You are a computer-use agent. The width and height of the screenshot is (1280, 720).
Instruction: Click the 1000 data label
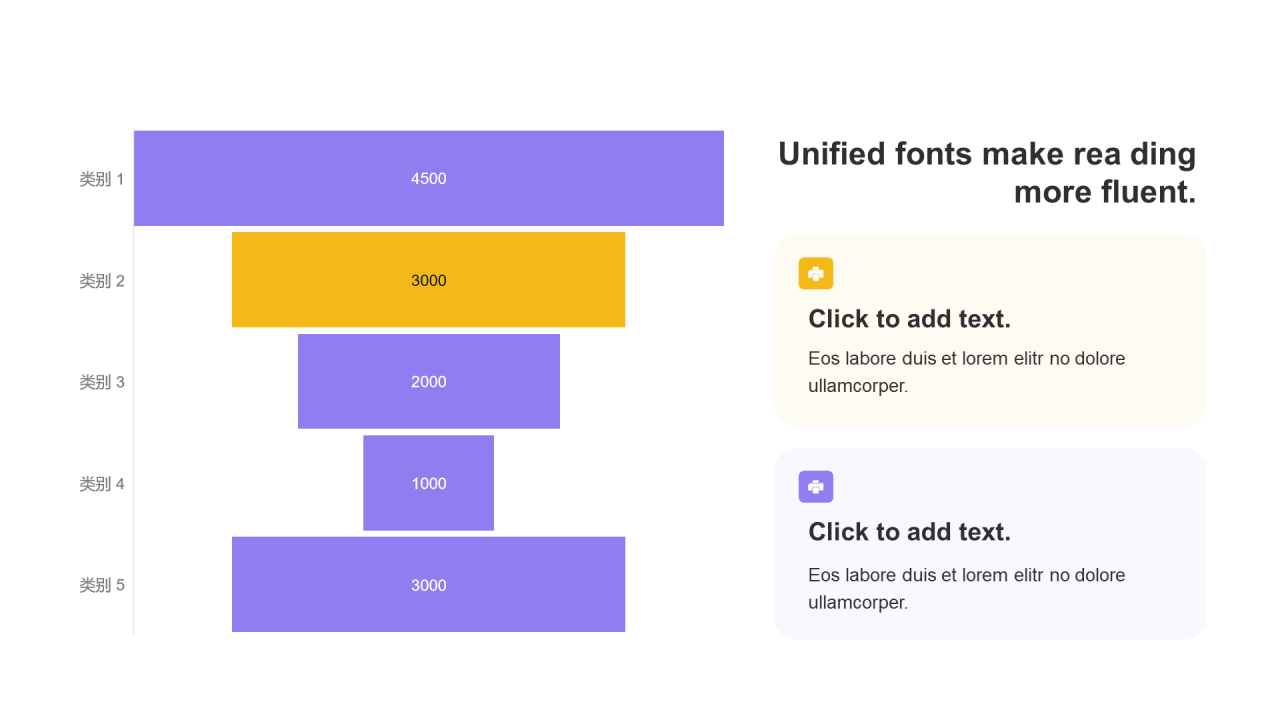(428, 483)
